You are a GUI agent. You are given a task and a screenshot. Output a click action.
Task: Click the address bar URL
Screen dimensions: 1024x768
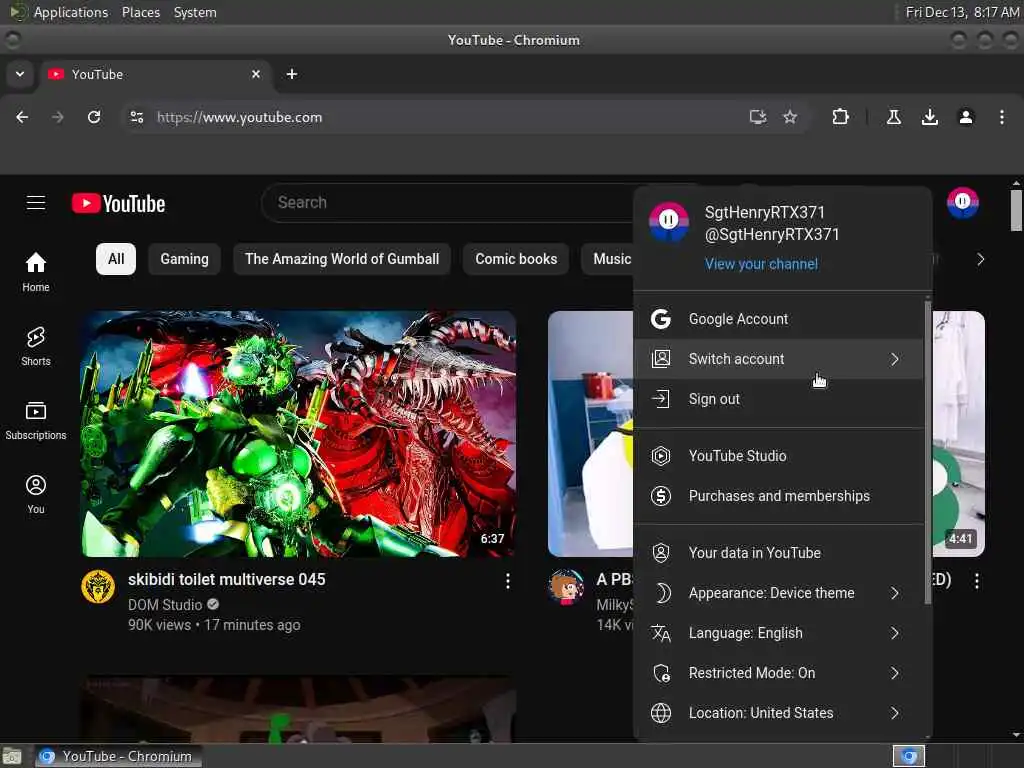(x=239, y=118)
